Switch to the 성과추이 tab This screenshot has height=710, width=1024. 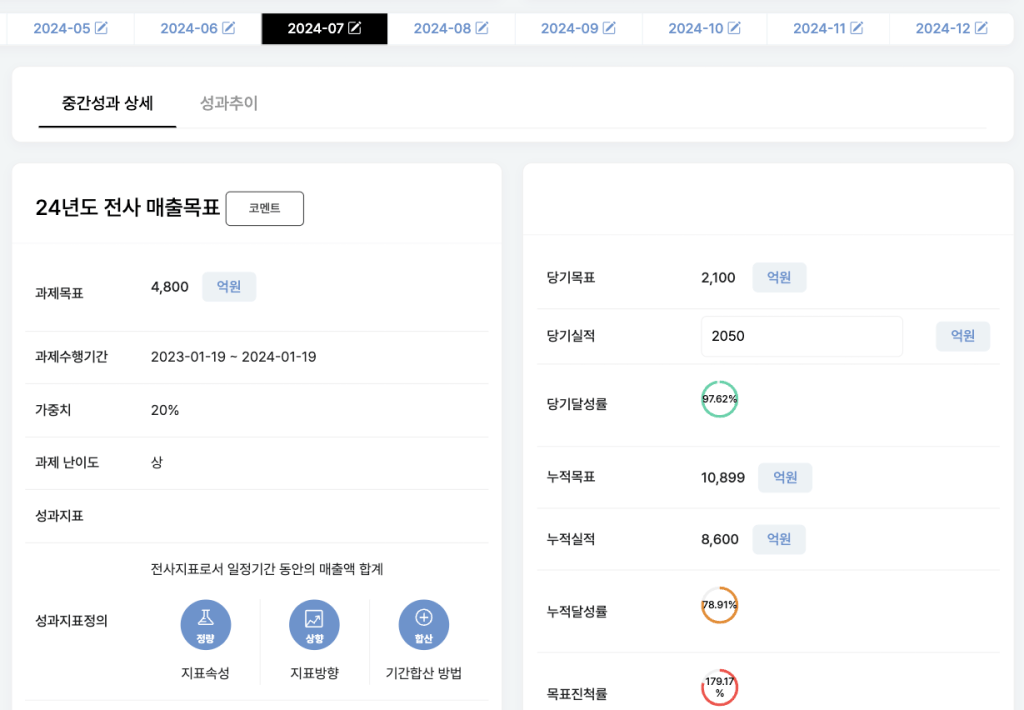click(229, 103)
